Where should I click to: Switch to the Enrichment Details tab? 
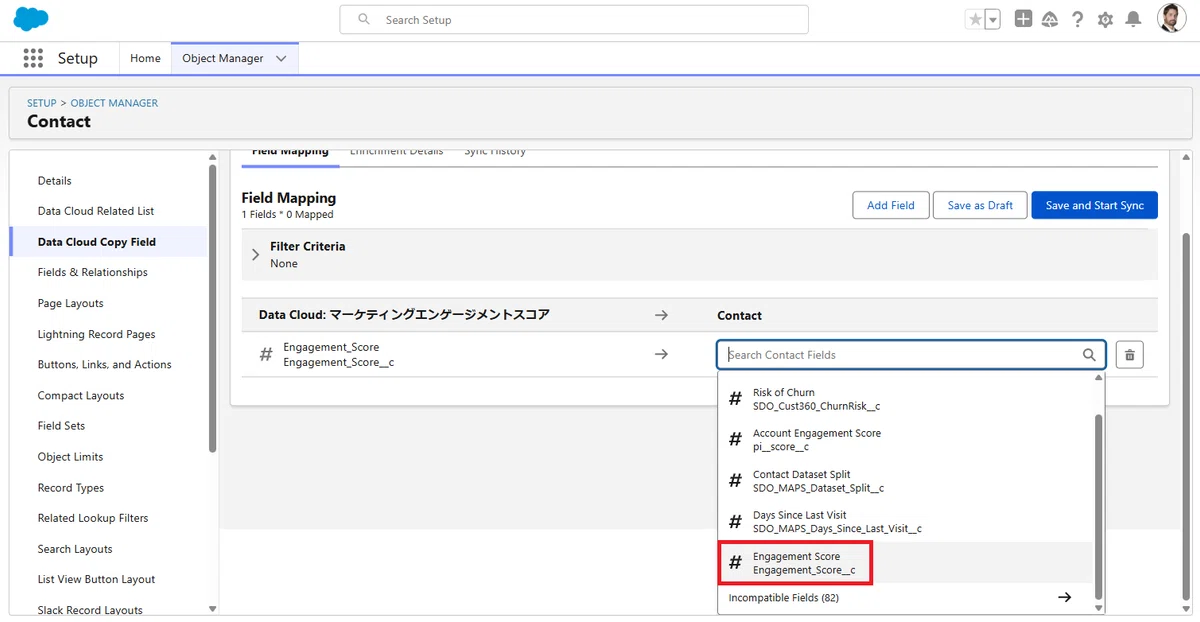396,152
